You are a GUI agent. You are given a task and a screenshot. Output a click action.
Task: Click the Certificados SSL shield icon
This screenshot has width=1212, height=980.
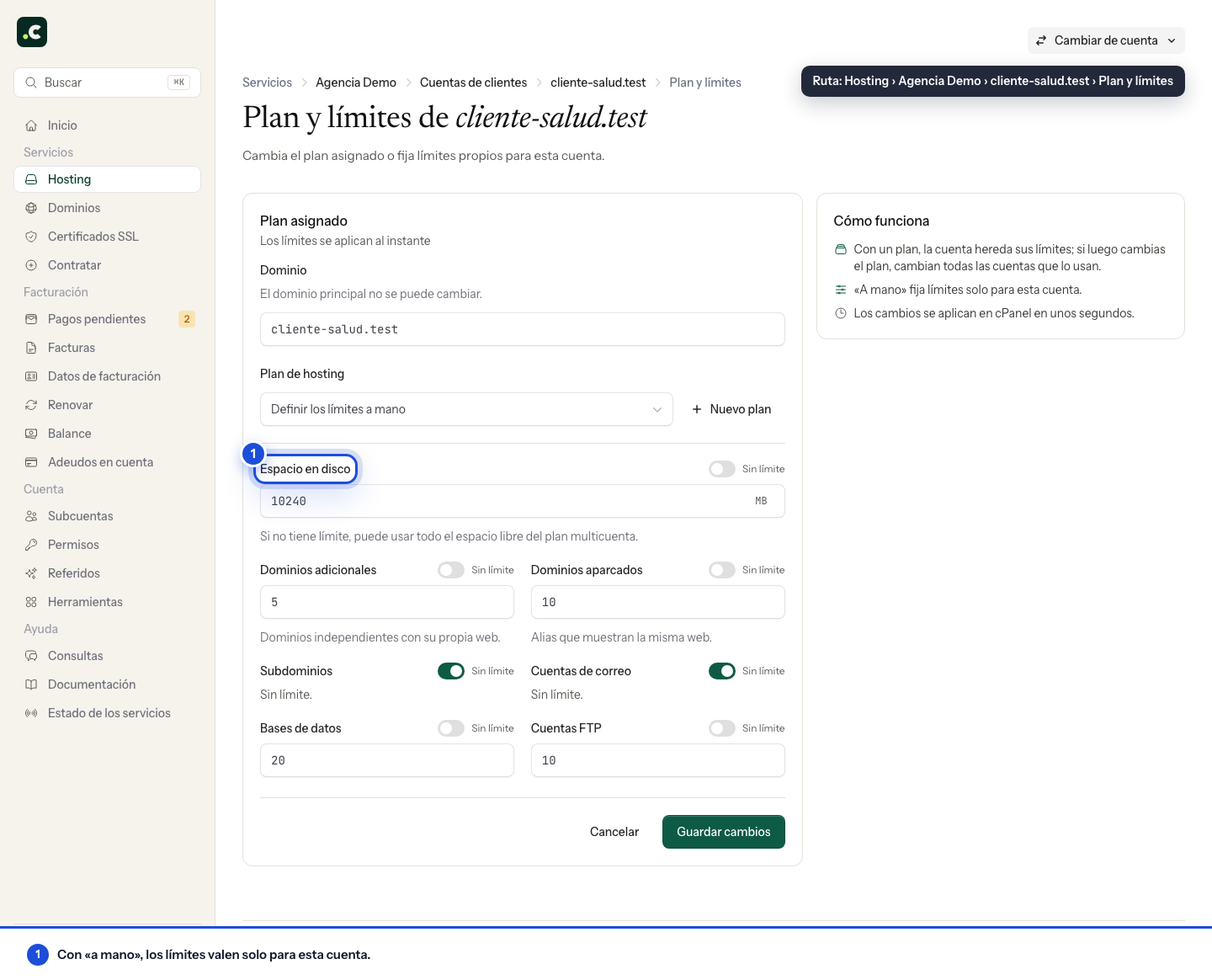(x=31, y=237)
